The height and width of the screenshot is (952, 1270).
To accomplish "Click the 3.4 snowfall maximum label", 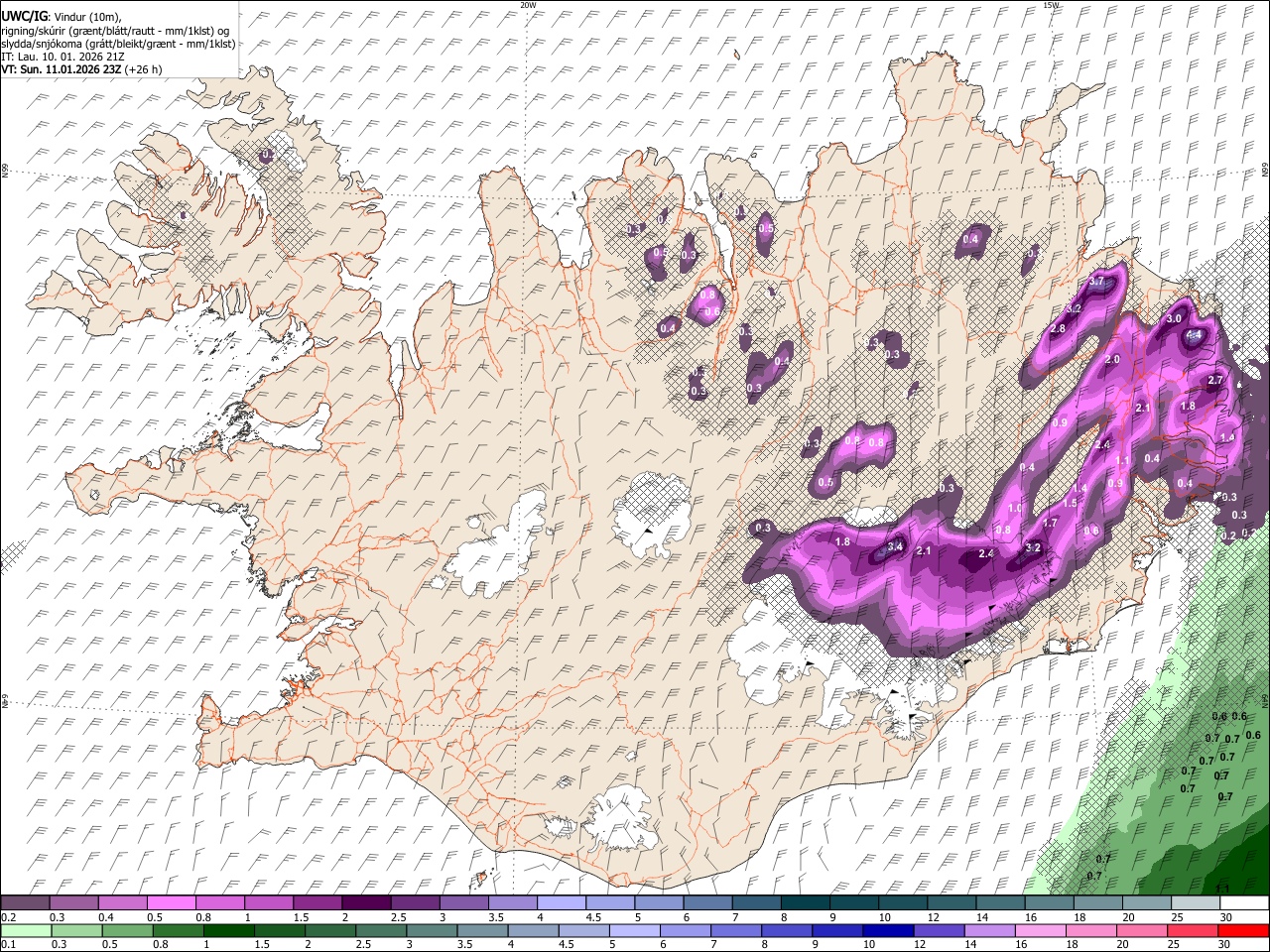I will tap(895, 546).
